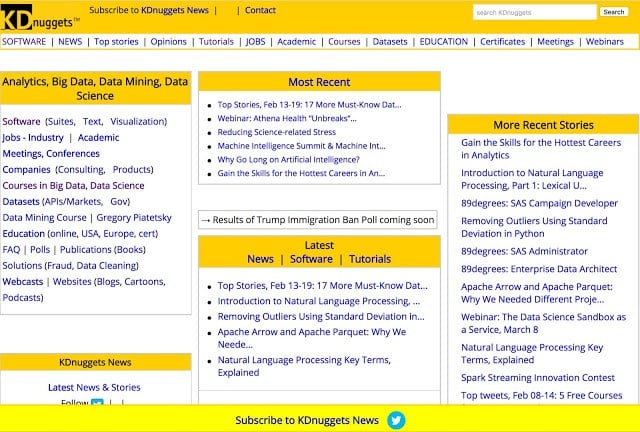Viewport: 640px width, 432px height.
Task: Click the FAQ link
Action: tap(11, 249)
